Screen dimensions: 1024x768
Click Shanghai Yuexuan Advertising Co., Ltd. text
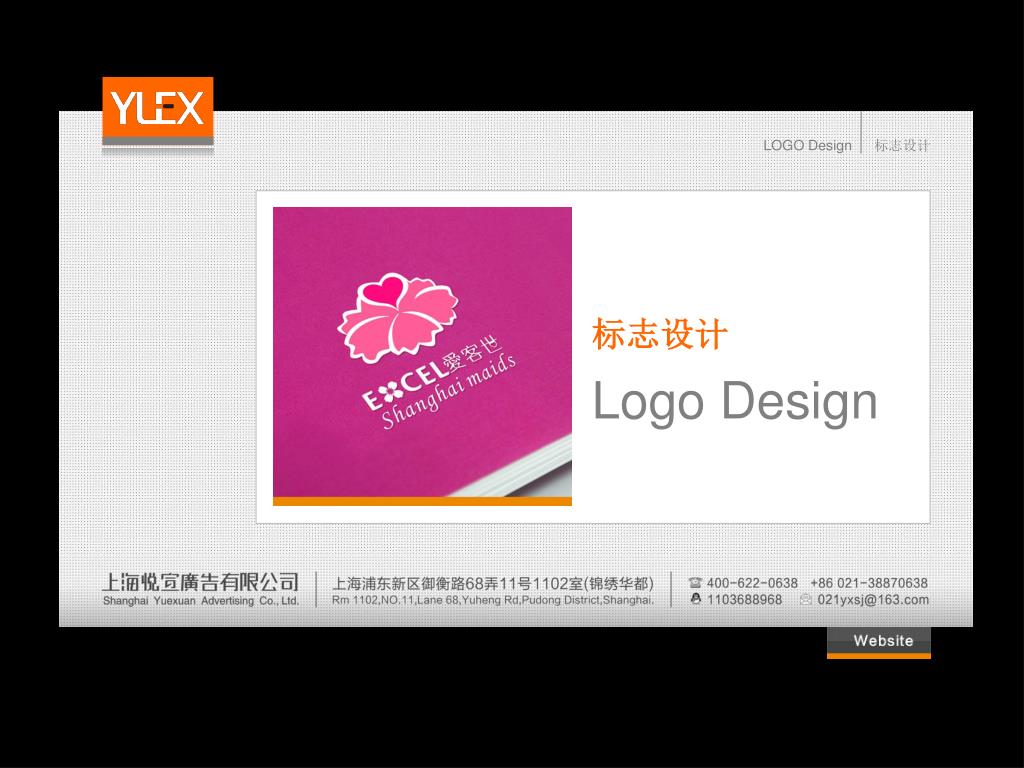pyautogui.click(x=200, y=601)
